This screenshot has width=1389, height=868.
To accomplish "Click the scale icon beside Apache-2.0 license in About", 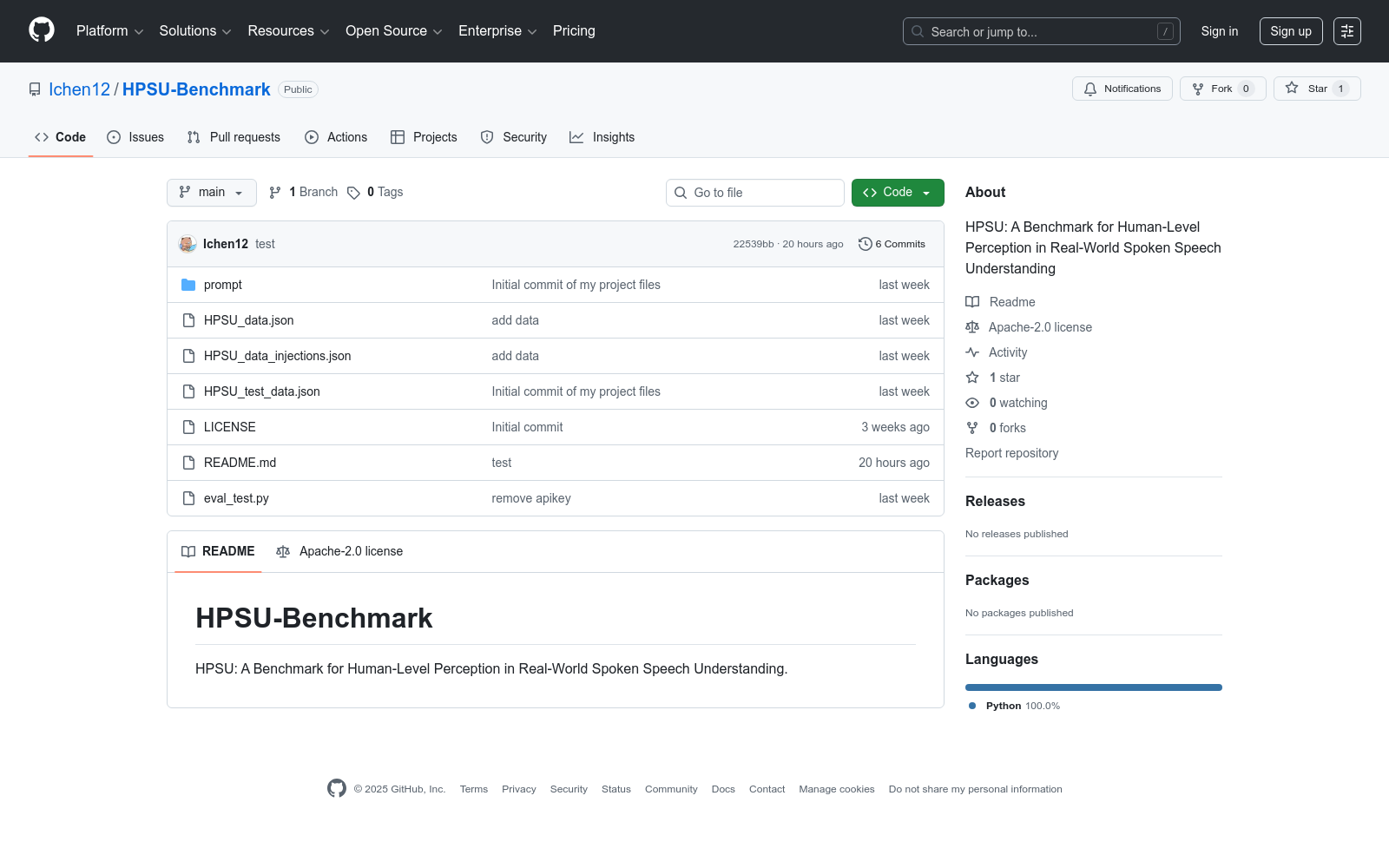I will click(x=972, y=327).
